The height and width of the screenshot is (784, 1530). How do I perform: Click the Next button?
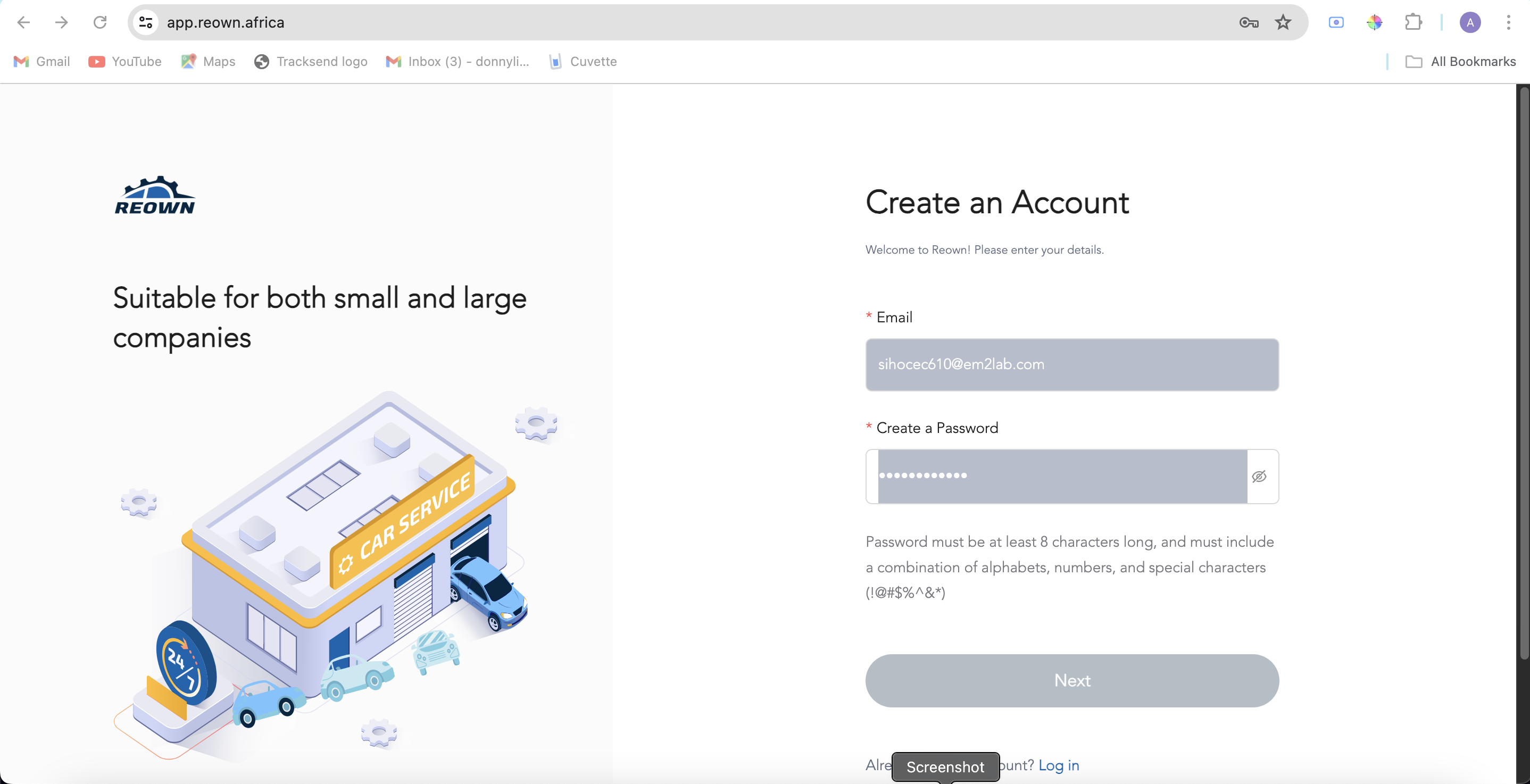point(1071,680)
